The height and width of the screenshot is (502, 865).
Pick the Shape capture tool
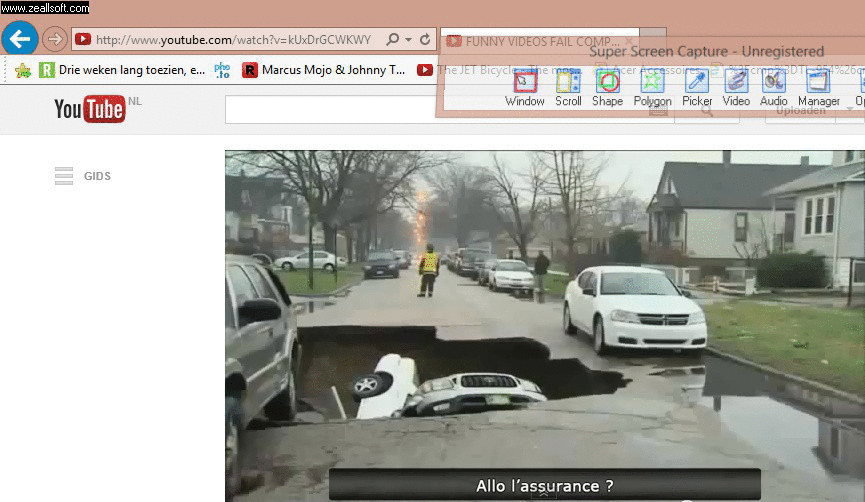(x=607, y=87)
